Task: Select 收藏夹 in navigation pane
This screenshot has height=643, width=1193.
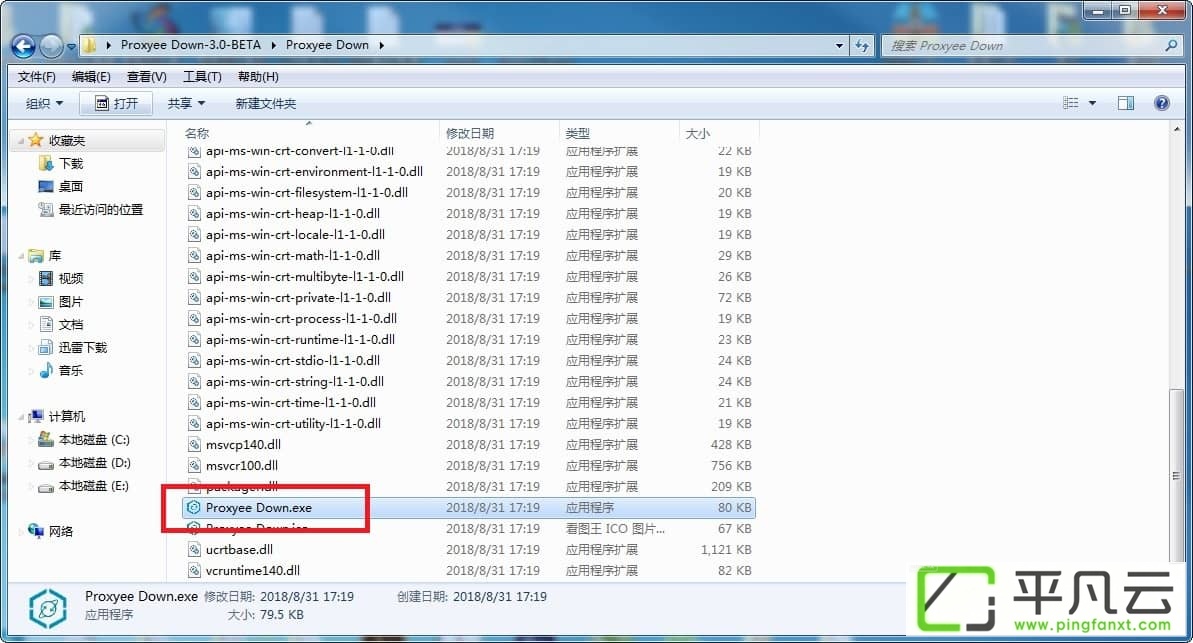Action: 67,141
